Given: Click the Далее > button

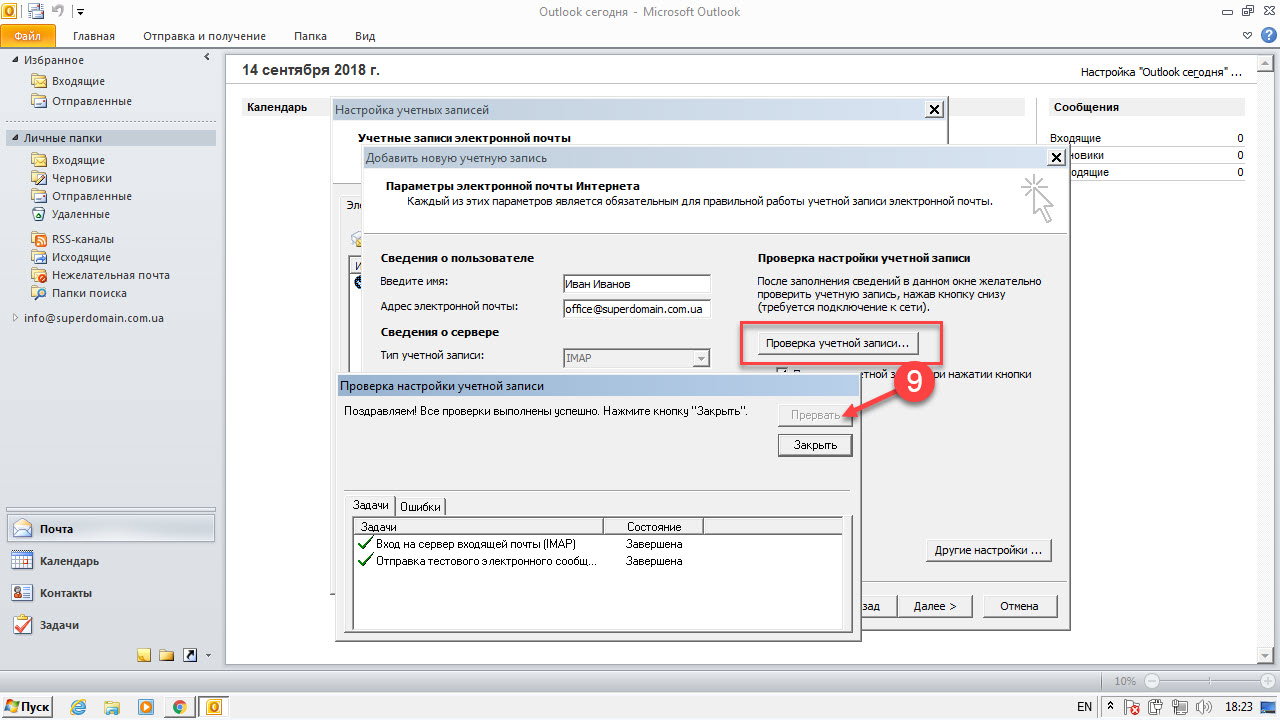Looking at the screenshot, I should pyautogui.click(x=935, y=606).
